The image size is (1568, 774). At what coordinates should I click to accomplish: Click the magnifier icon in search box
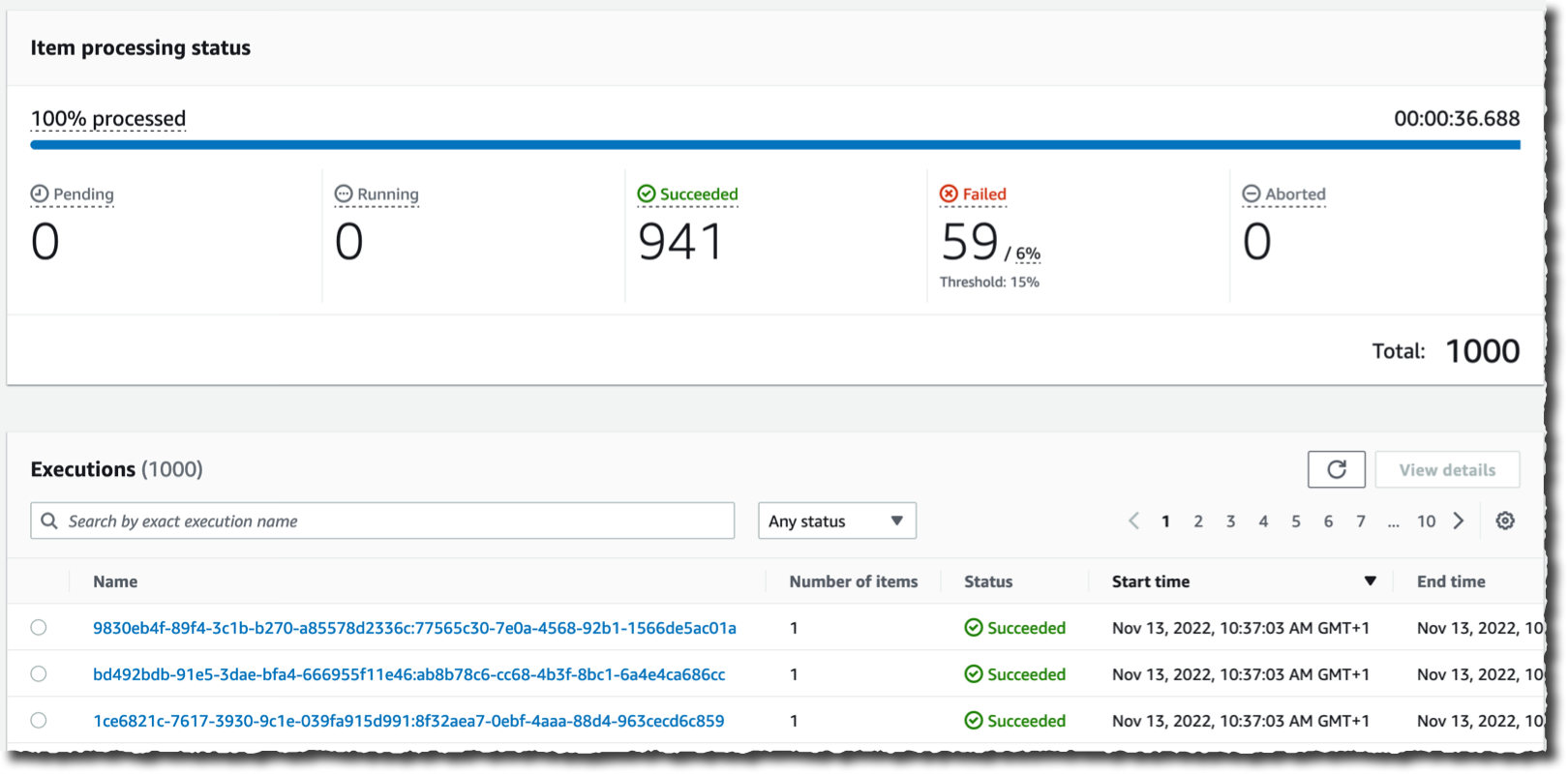pos(49,521)
